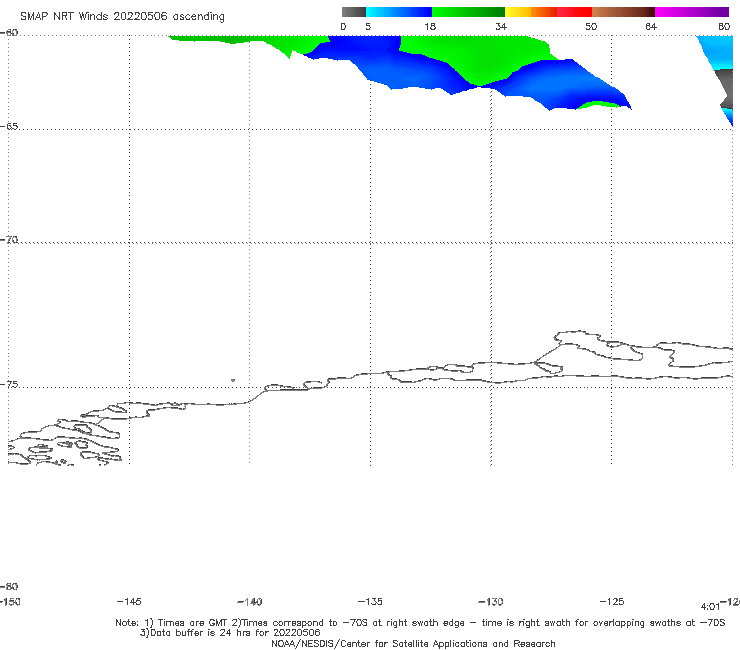Click the latitude label '-75'
This screenshot has height=650, width=740.
pyautogui.click(x=9, y=385)
